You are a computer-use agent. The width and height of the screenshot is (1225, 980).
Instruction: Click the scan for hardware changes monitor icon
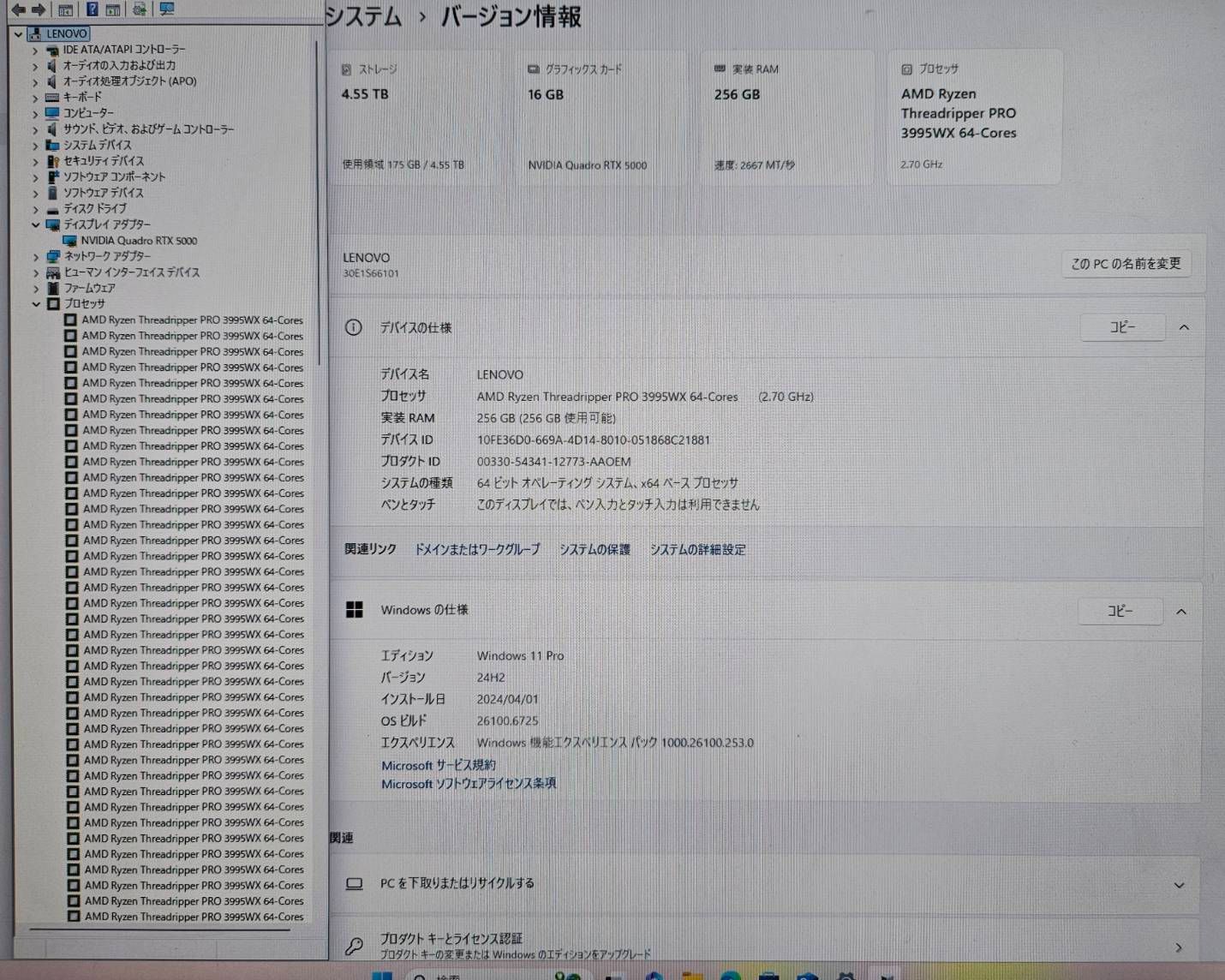pos(166,9)
